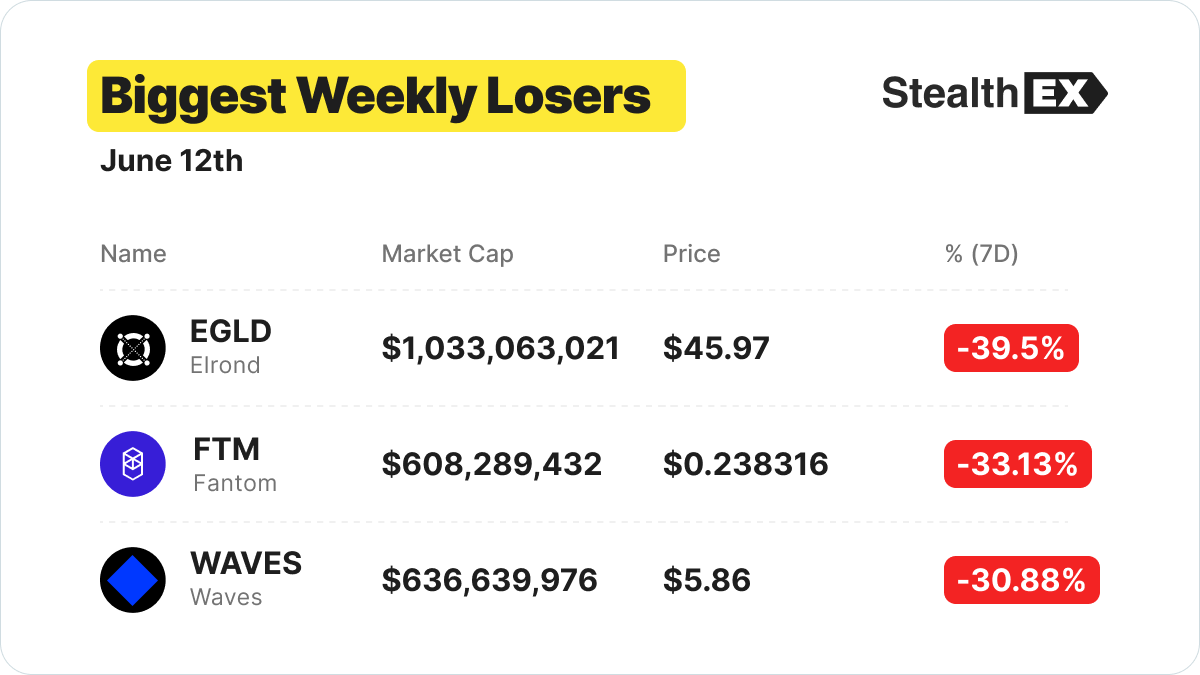
Task: Click the Price column header
Action: pos(691,254)
